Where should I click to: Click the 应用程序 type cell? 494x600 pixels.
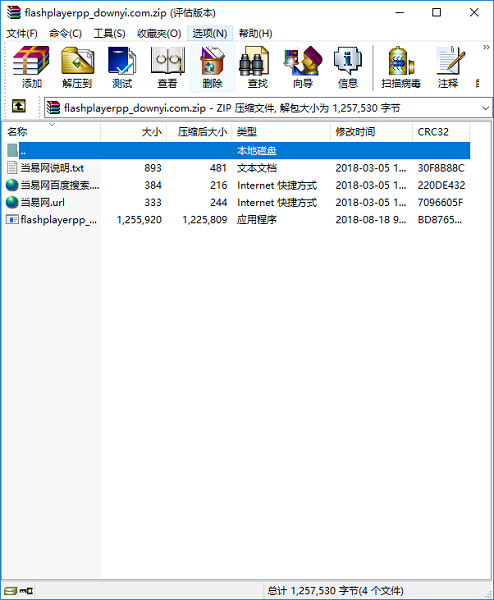pos(257,220)
